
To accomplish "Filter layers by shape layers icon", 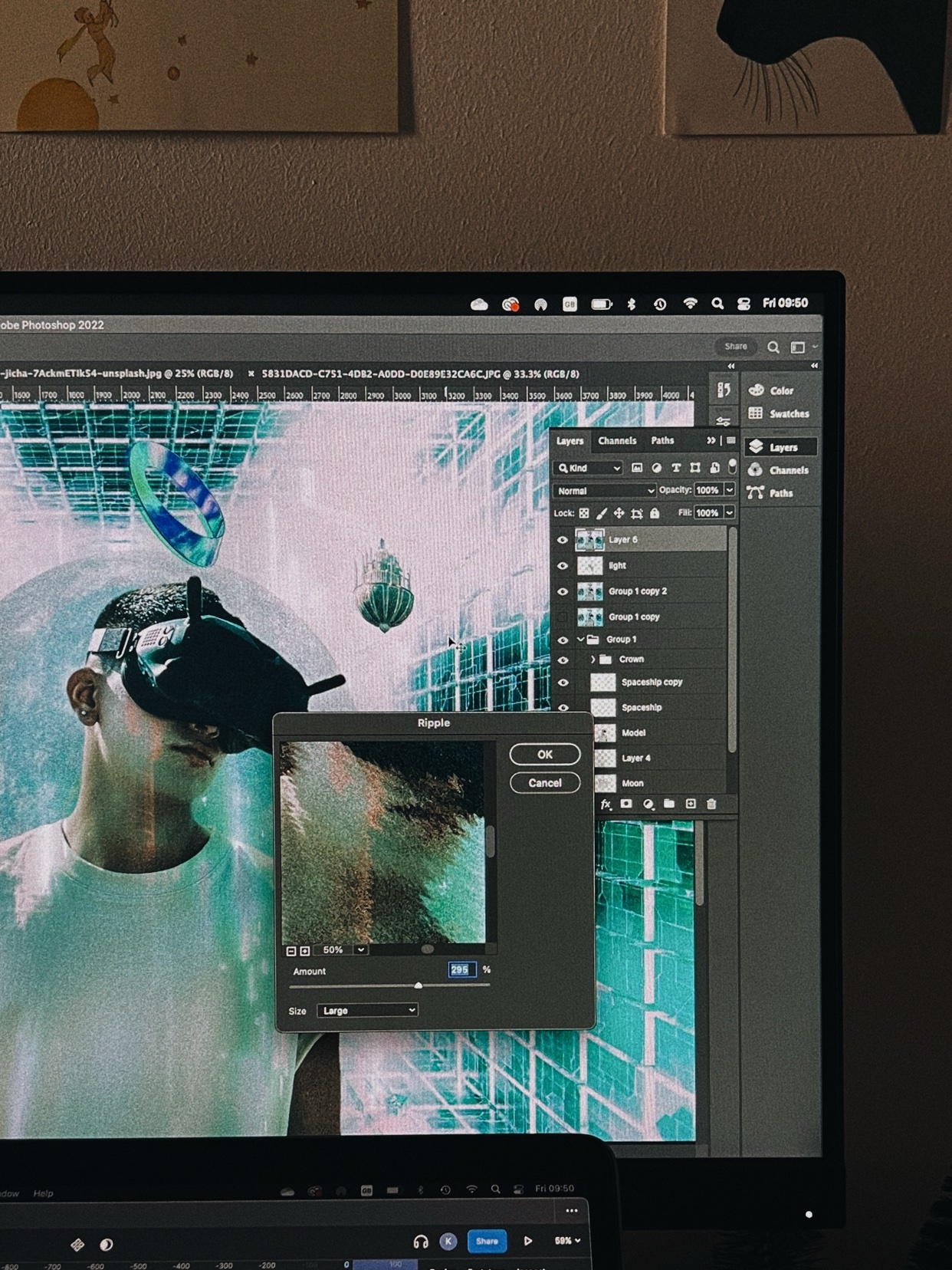I will point(695,467).
